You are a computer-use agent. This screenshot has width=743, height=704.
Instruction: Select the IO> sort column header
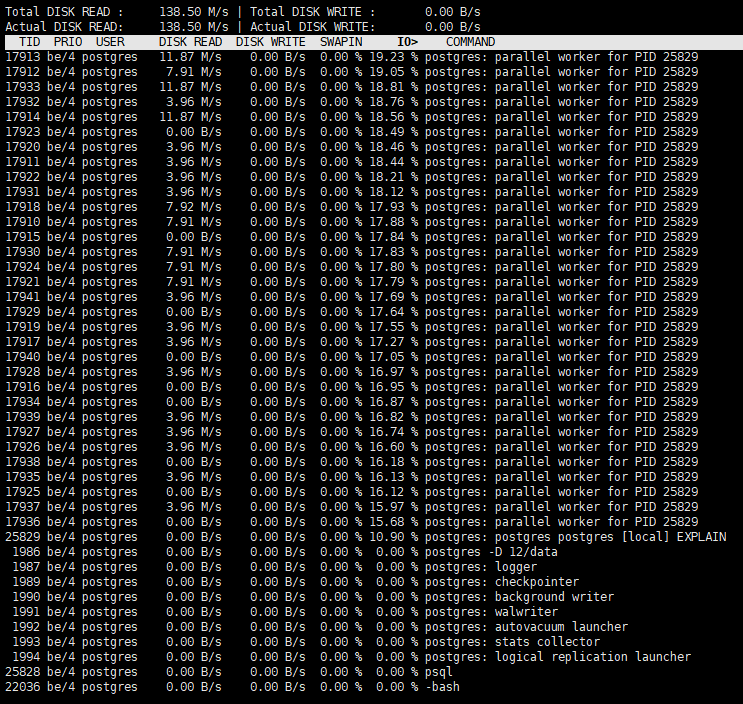(x=408, y=42)
